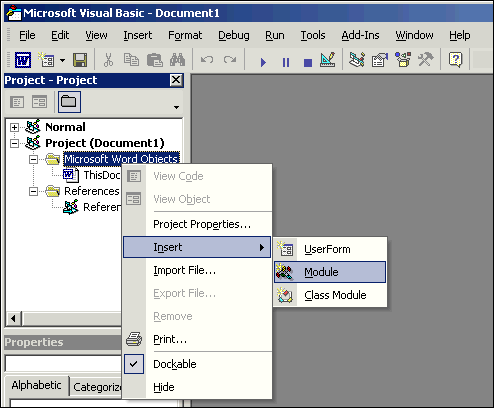
Task: Expand the Normal project tree node
Action: (x=14, y=127)
